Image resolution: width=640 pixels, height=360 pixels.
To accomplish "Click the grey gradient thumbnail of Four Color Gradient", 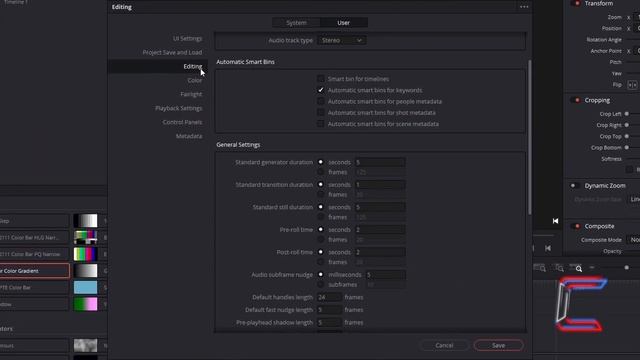I will (x=85, y=271).
